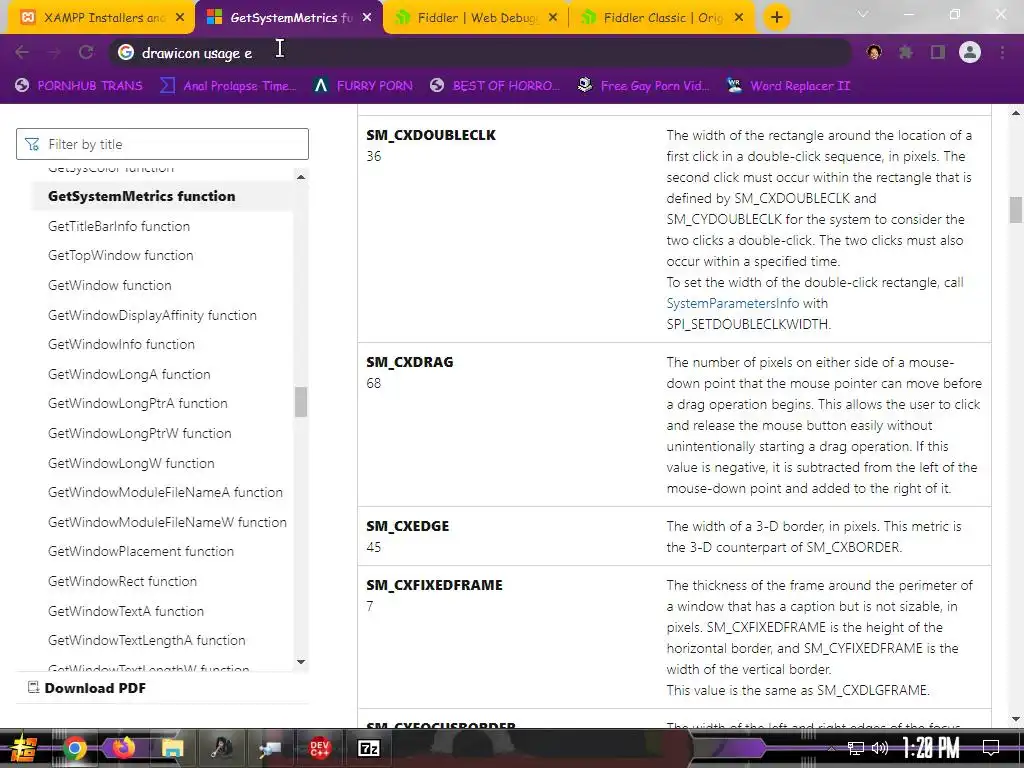Open 7-Zip from taskbar
Image resolution: width=1024 pixels, height=768 pixels.
tap(368, 748)
